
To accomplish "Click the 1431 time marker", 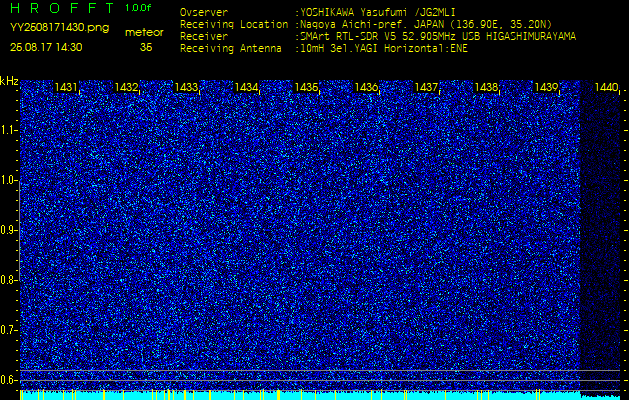I will (x=66, y=87).
